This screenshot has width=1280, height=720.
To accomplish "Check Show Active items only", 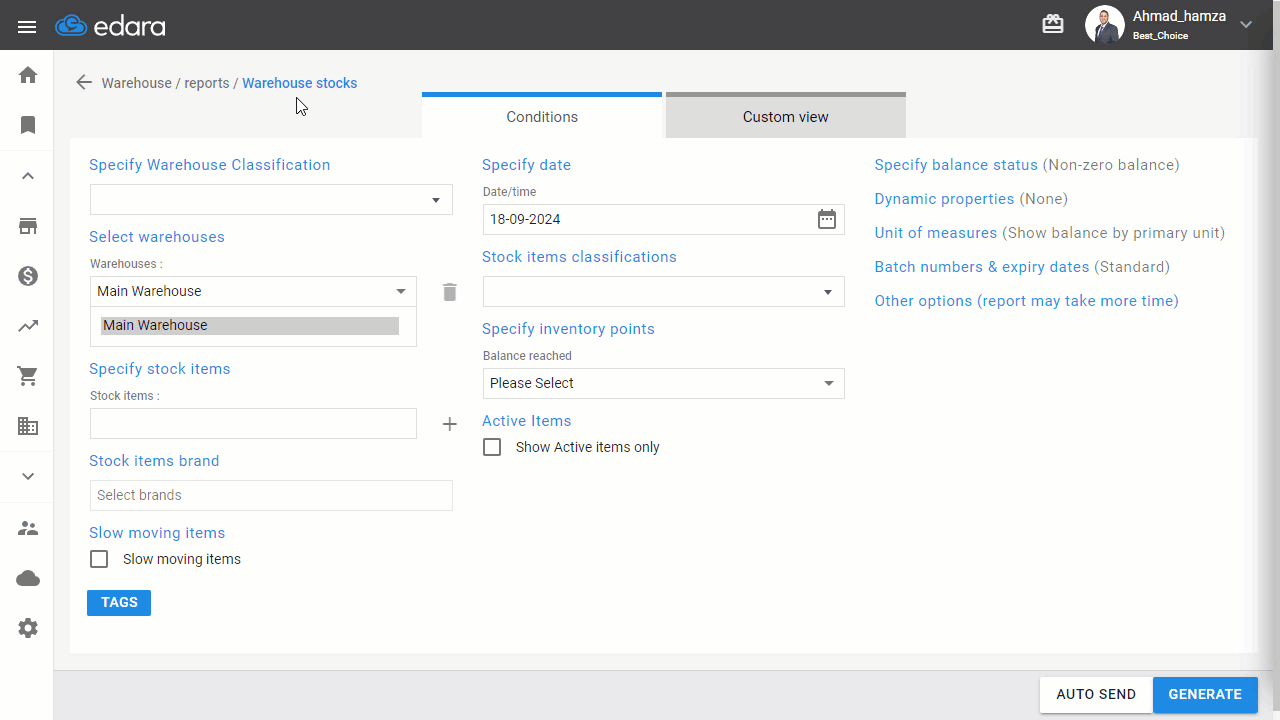I will coord(492,447).
